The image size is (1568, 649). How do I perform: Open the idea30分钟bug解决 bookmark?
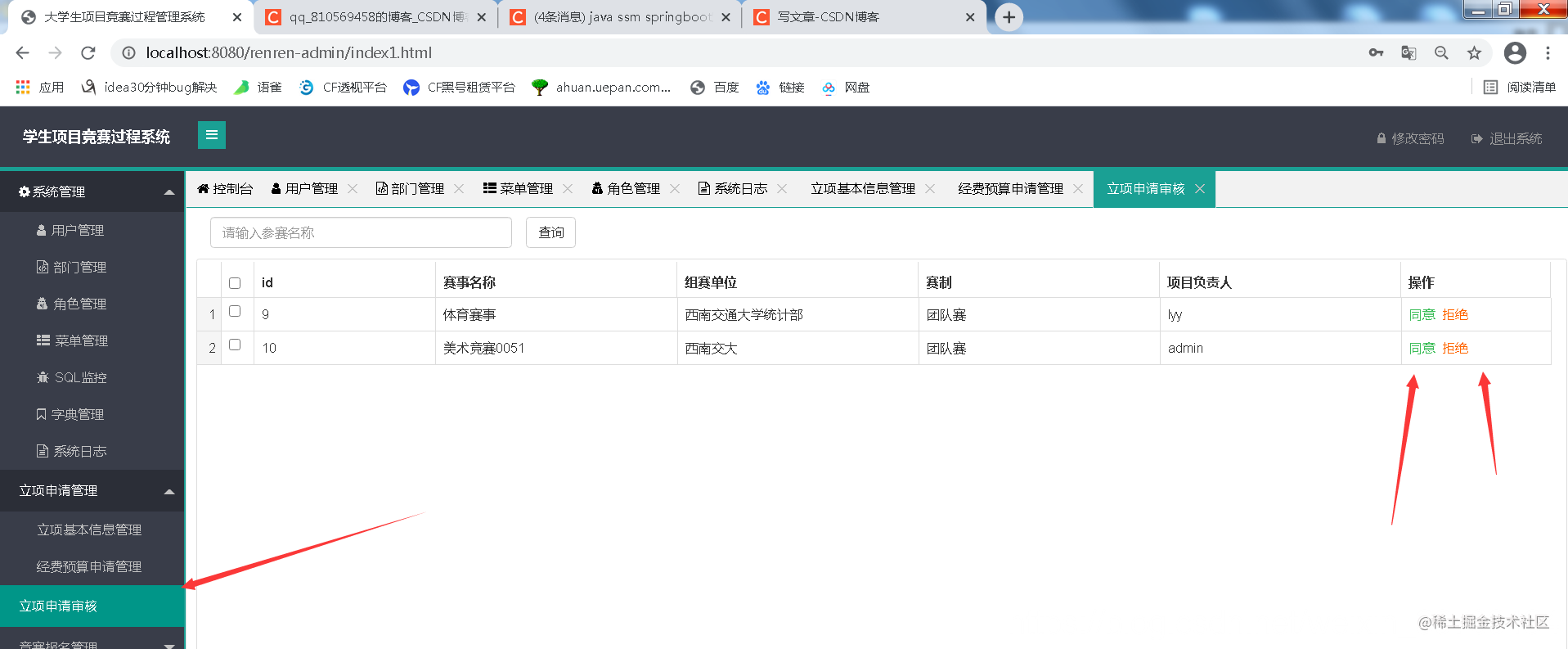(x=149, y=87)
